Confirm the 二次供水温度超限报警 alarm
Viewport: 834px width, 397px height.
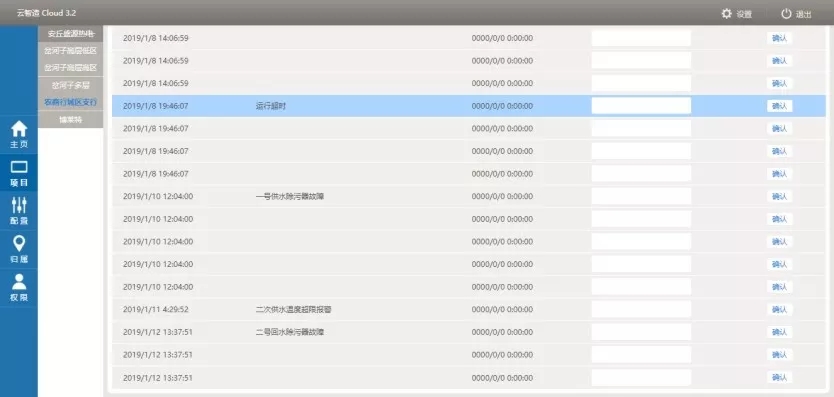(x=779, y=309)
